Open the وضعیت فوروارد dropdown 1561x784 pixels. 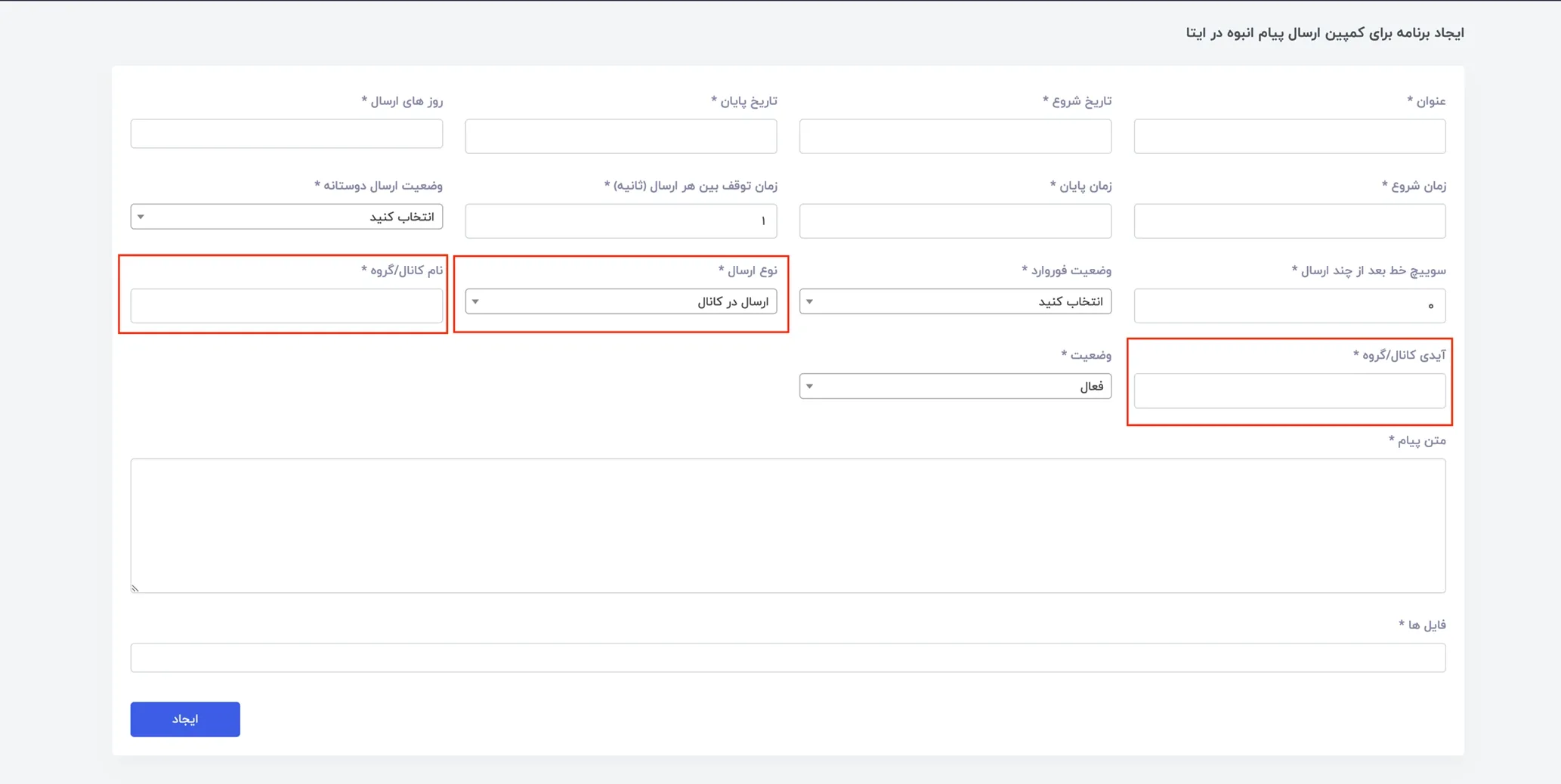click(955, 301)
